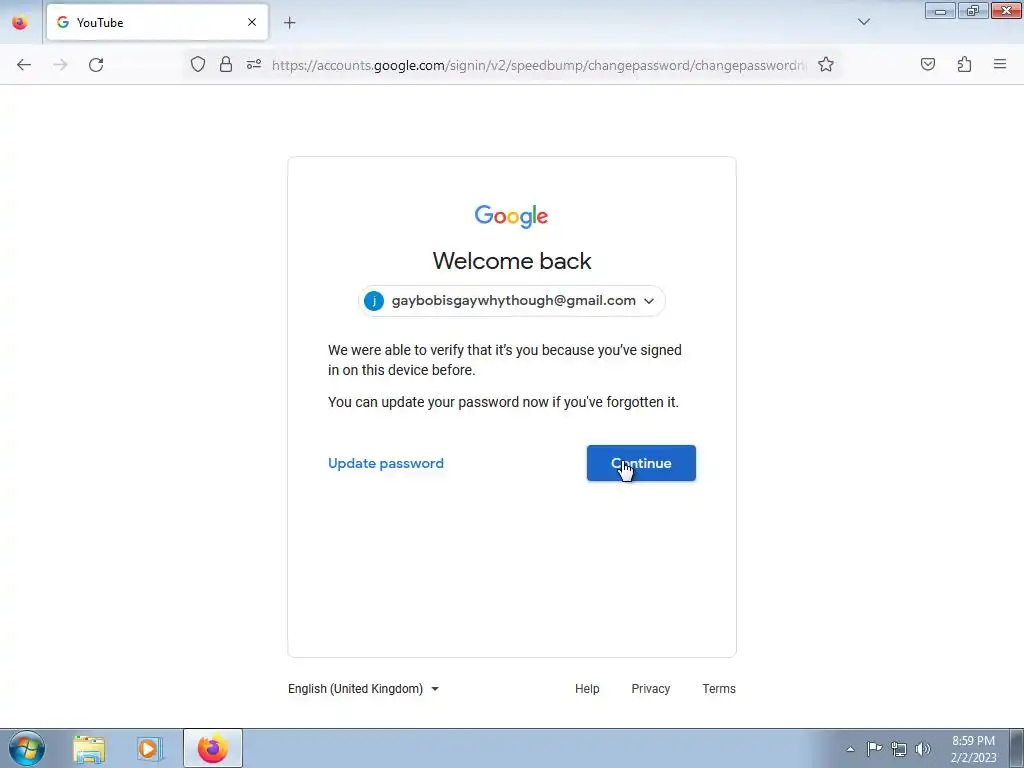This screenshot has height=768, width=1024.
Task: Open the English (United Kingdom) language dropdown
Action: [x=364, y=689]
